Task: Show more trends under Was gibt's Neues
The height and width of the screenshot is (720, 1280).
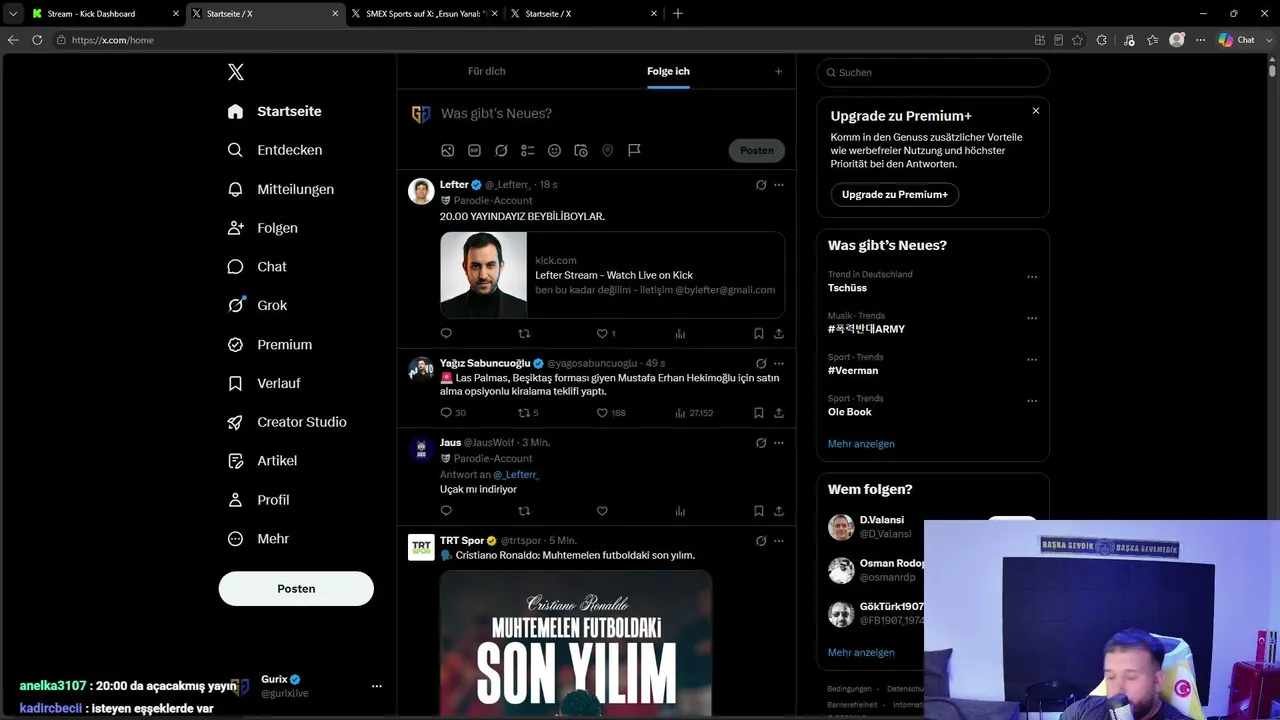Action: pos(861,444)
